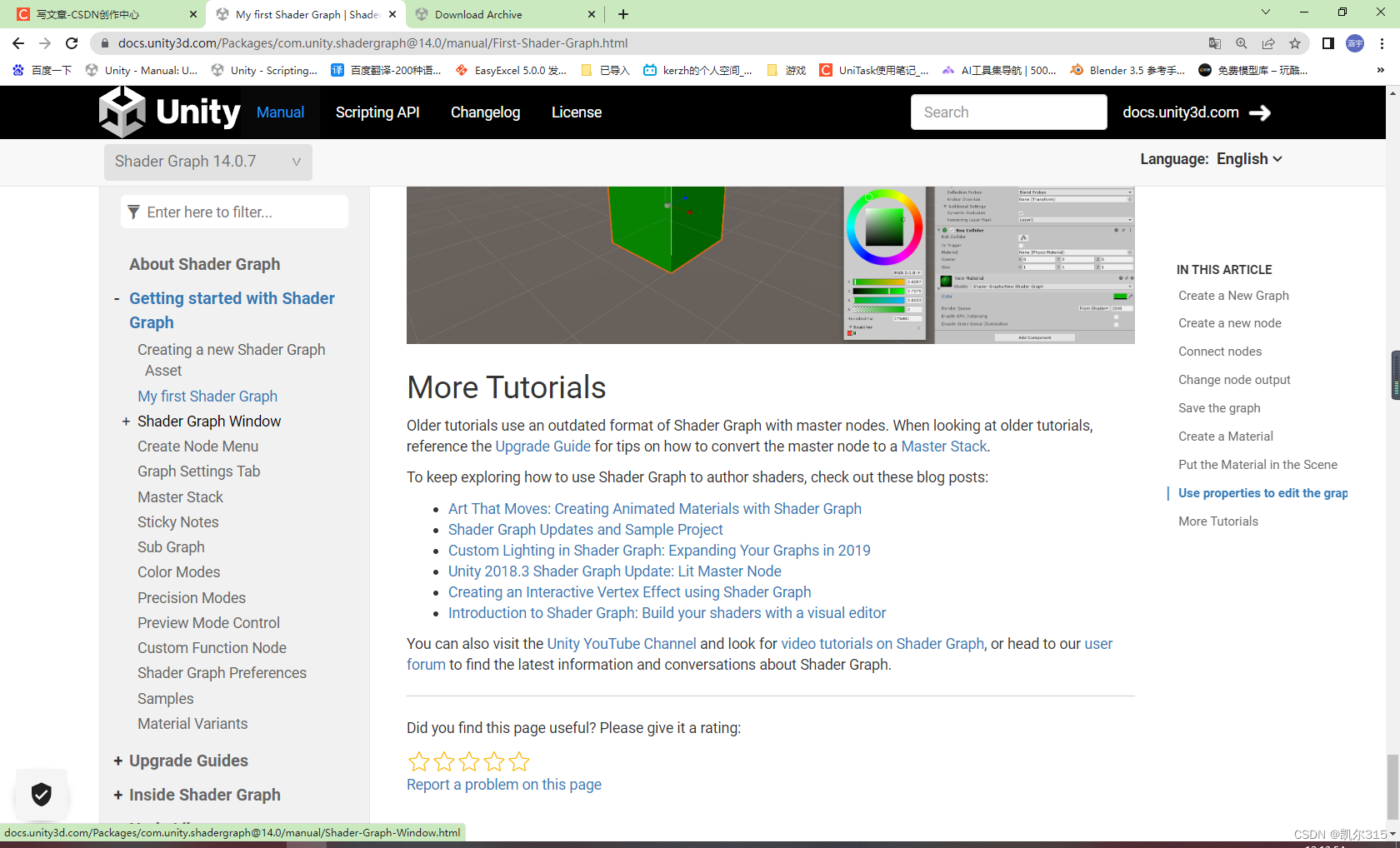Viewport: 1400px width, 848px height.
Task: Click the documentation Search field
Action: click(1008, 112)
